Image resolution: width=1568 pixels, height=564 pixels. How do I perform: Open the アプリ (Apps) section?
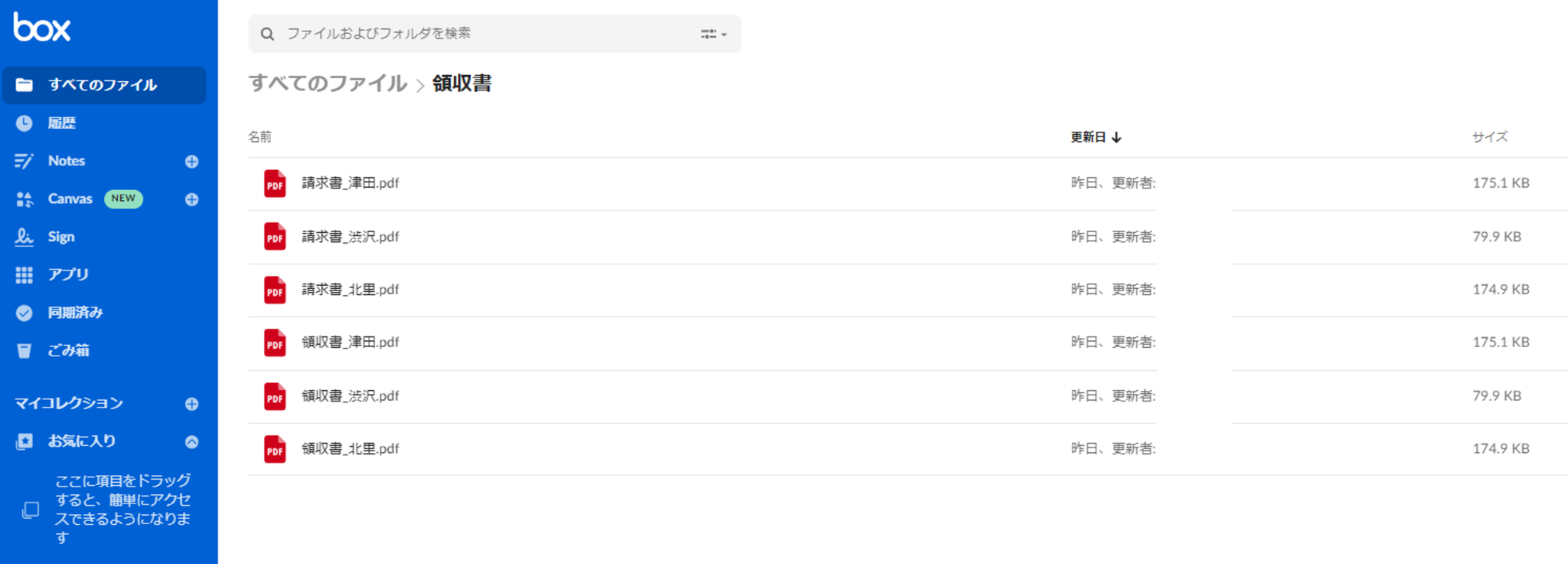coord(68,274)
